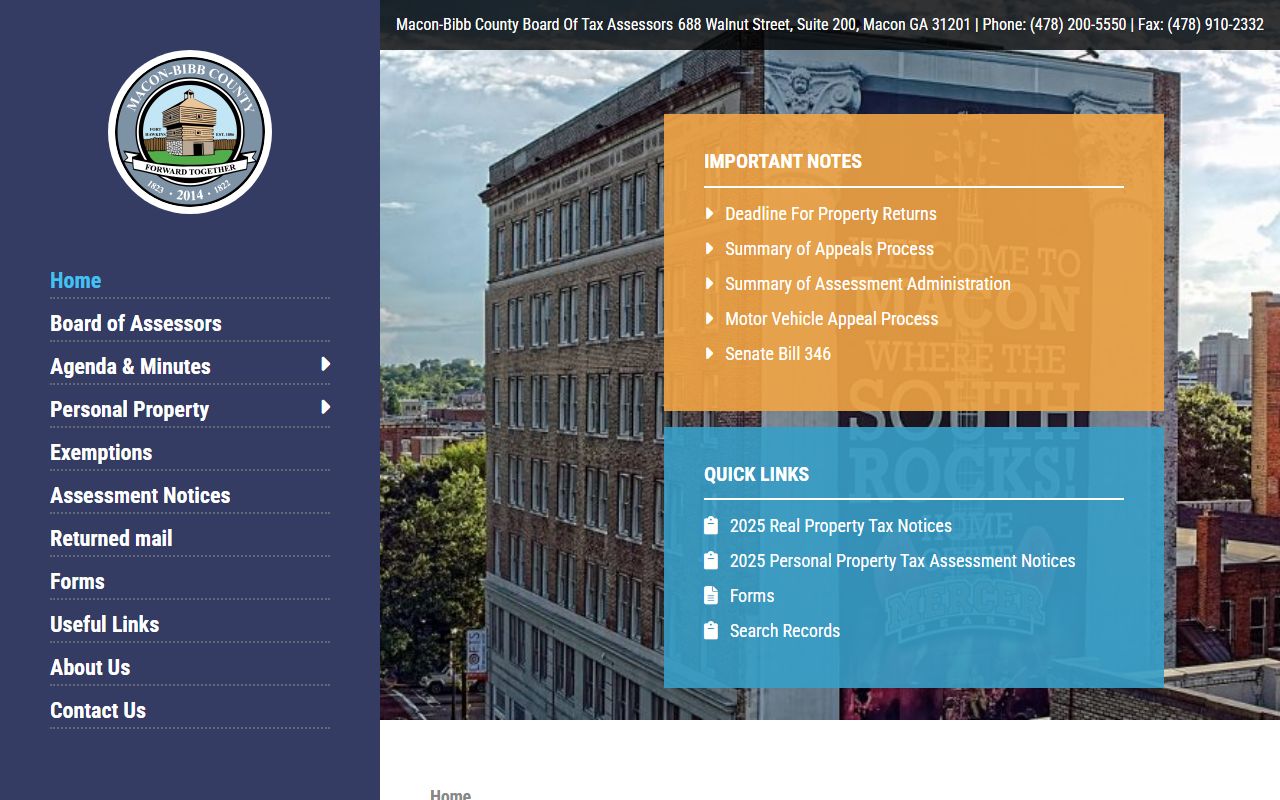The height and width of the screenshot is (800, 1280).
Task: Go to Home in the sidebar
Action: pos(76,281)
